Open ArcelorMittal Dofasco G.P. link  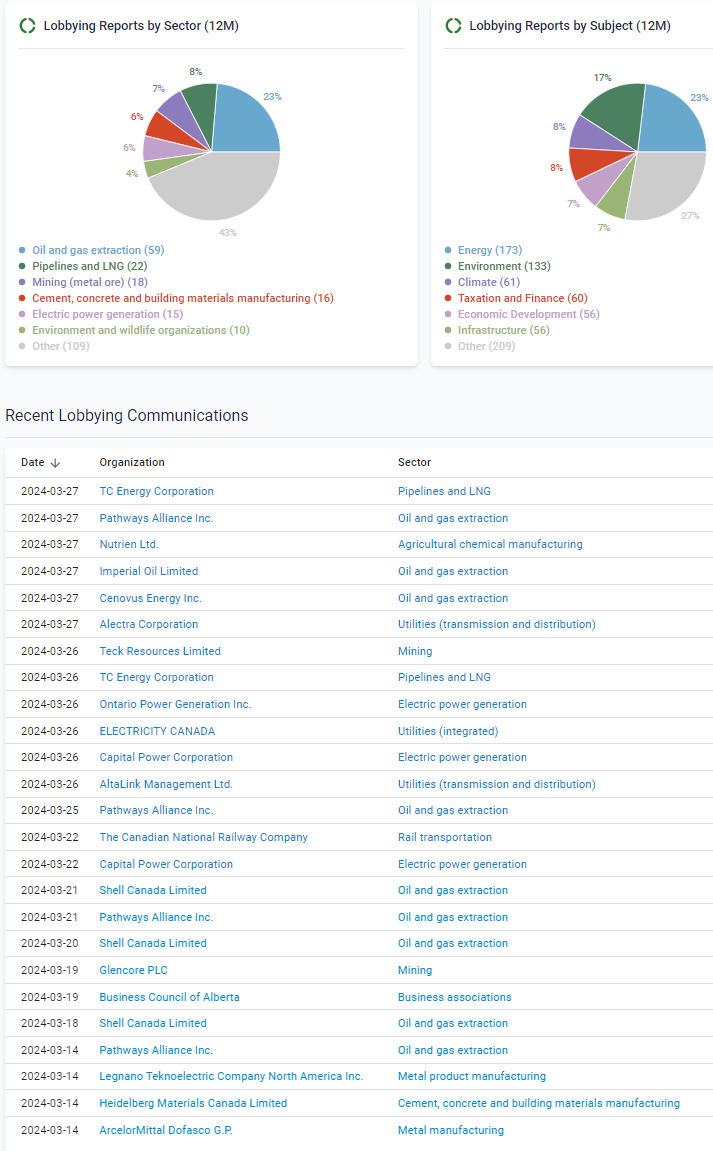[x=166, y=1130]
